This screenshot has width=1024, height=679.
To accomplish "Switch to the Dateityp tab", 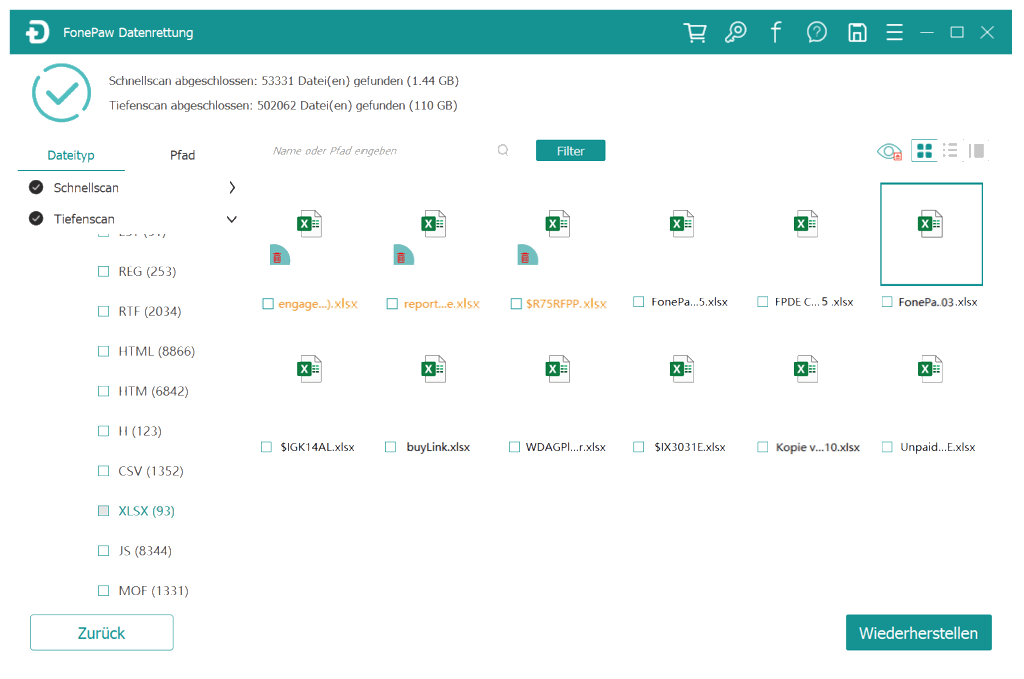I will tap(71, 155).
